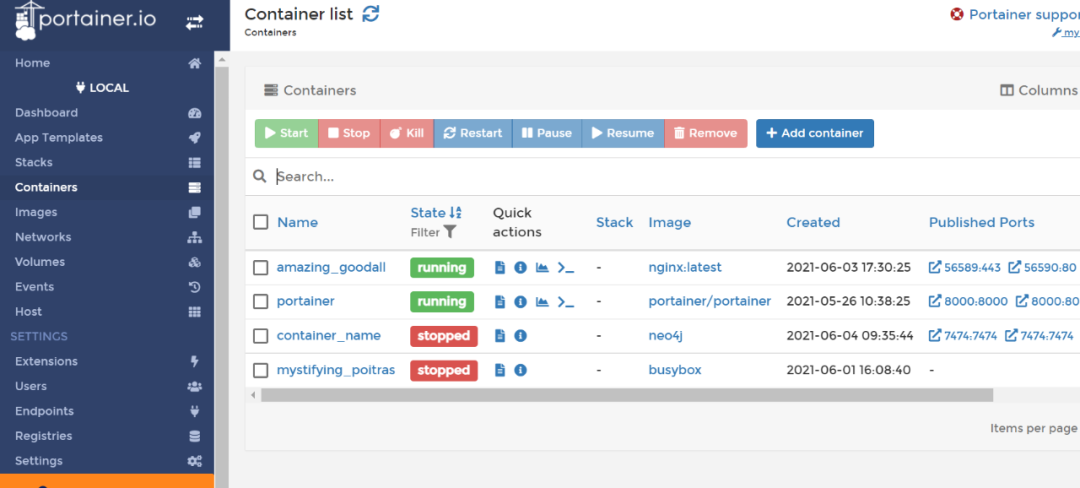Open inspect icon for portainer container

[521, 301]
